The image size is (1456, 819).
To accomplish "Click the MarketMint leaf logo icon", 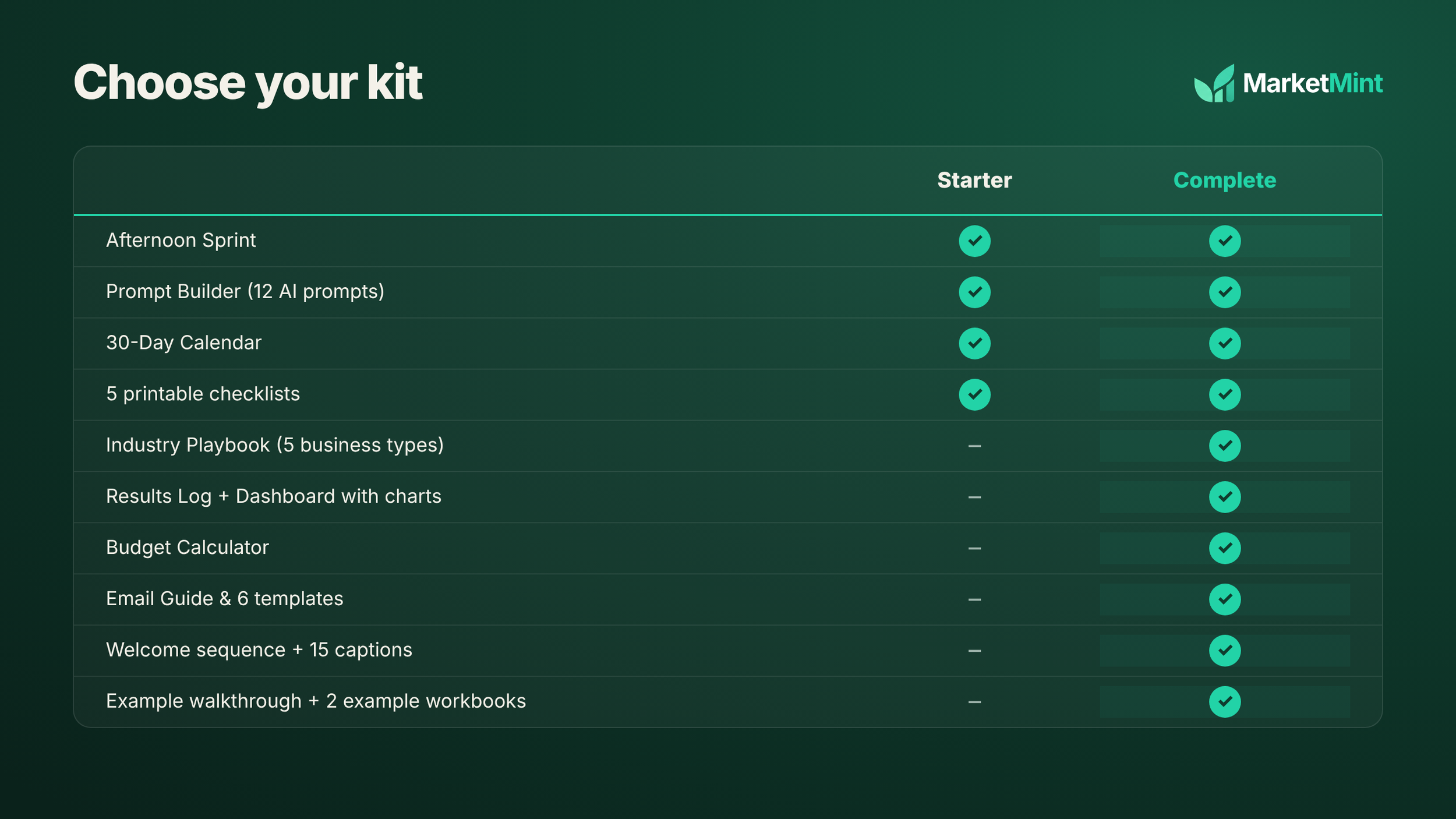I will (1214, 83).
